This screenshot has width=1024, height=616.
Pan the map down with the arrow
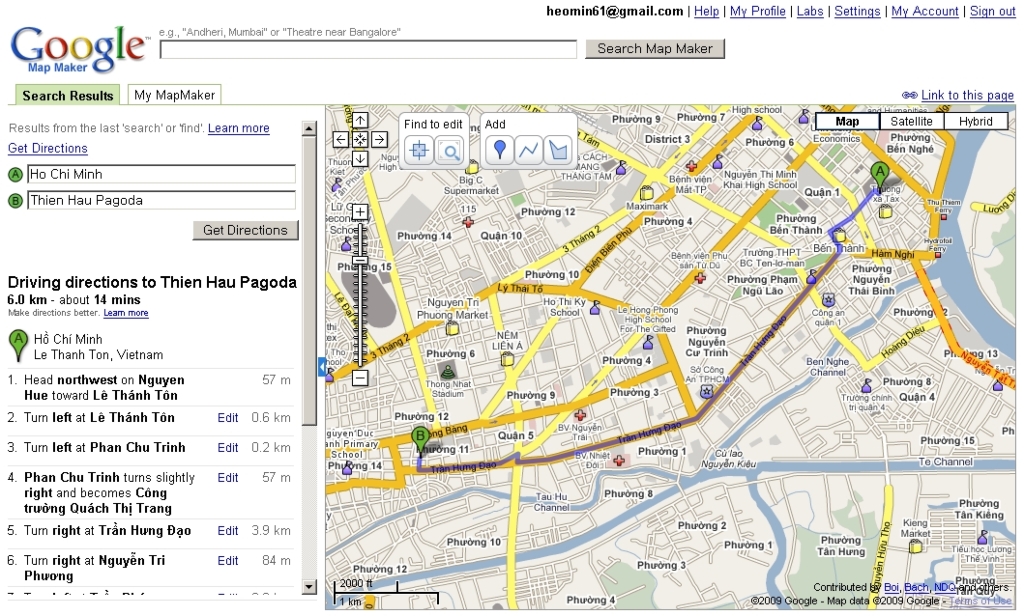360,159
